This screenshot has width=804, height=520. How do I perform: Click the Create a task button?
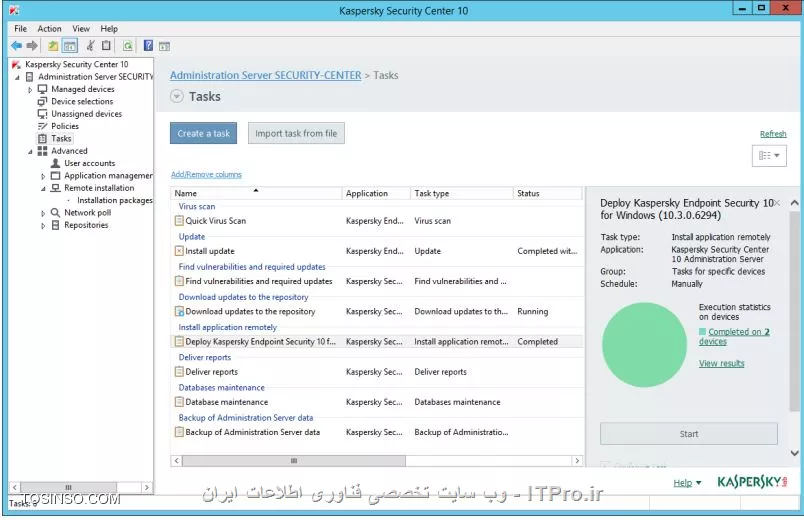(204, 133)
